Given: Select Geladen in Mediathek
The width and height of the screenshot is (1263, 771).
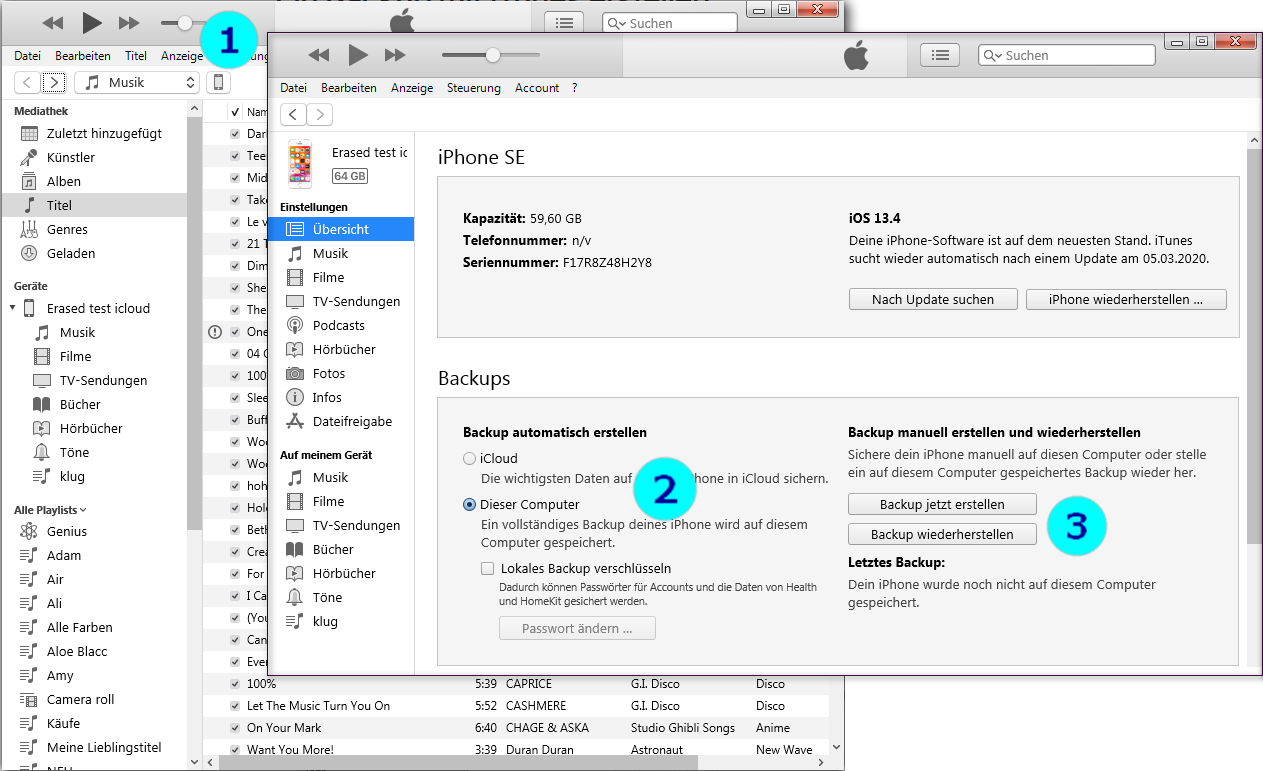Looking at the screenshot, I should coord(94,253).
